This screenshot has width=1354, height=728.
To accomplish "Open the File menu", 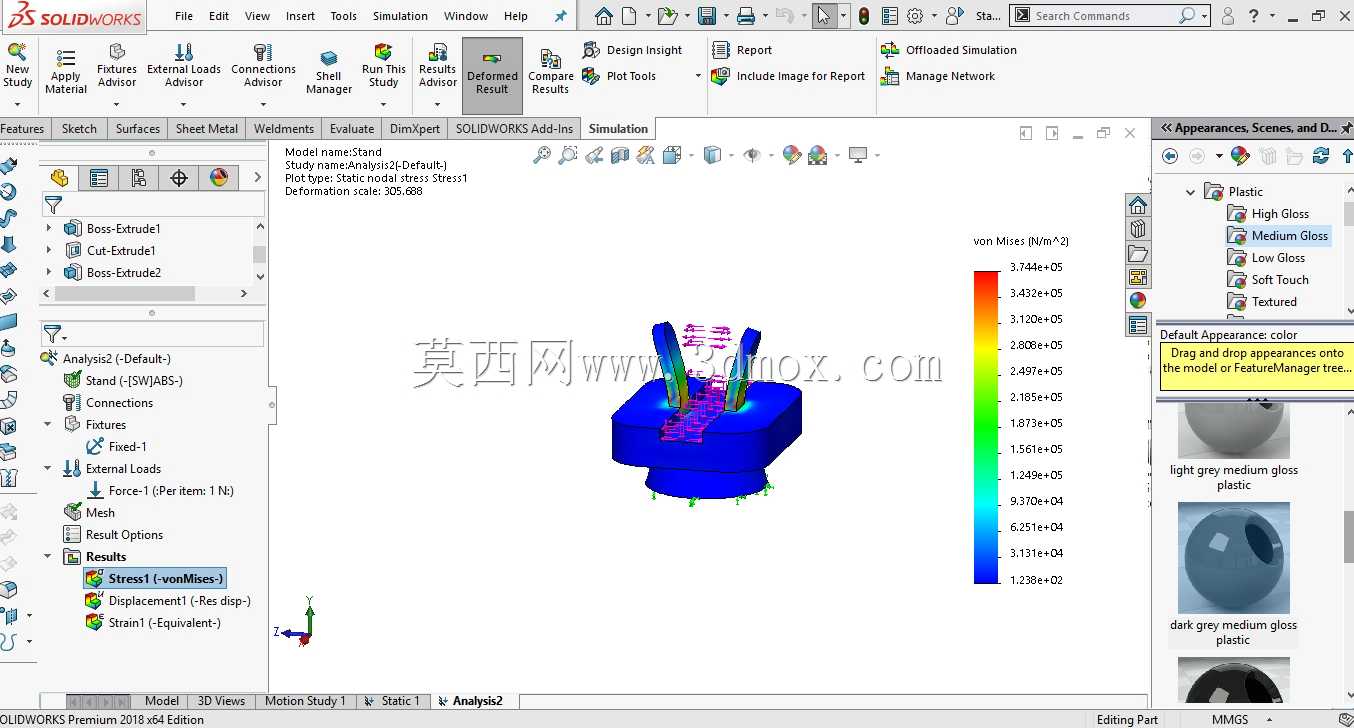I will 184,16.
